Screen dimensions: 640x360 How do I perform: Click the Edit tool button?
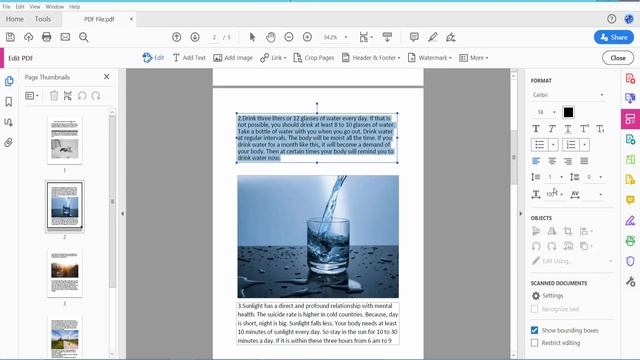click(x=153, y=58)
